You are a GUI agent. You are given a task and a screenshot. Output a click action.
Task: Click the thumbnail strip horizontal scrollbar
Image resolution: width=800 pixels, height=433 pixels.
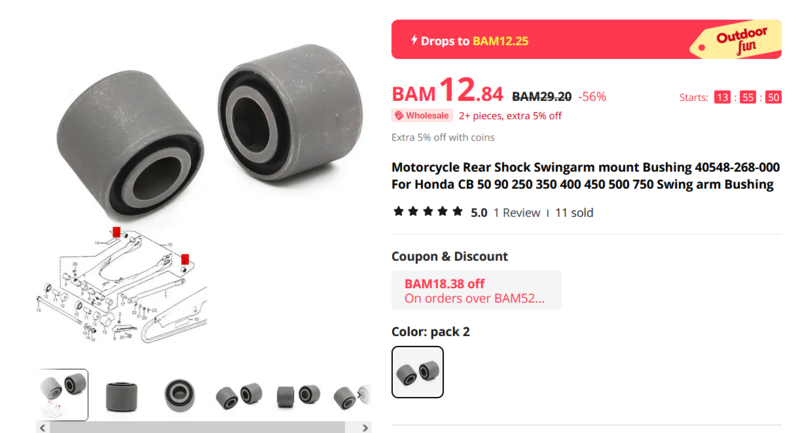pyautogui.click(x=197, y=427)
